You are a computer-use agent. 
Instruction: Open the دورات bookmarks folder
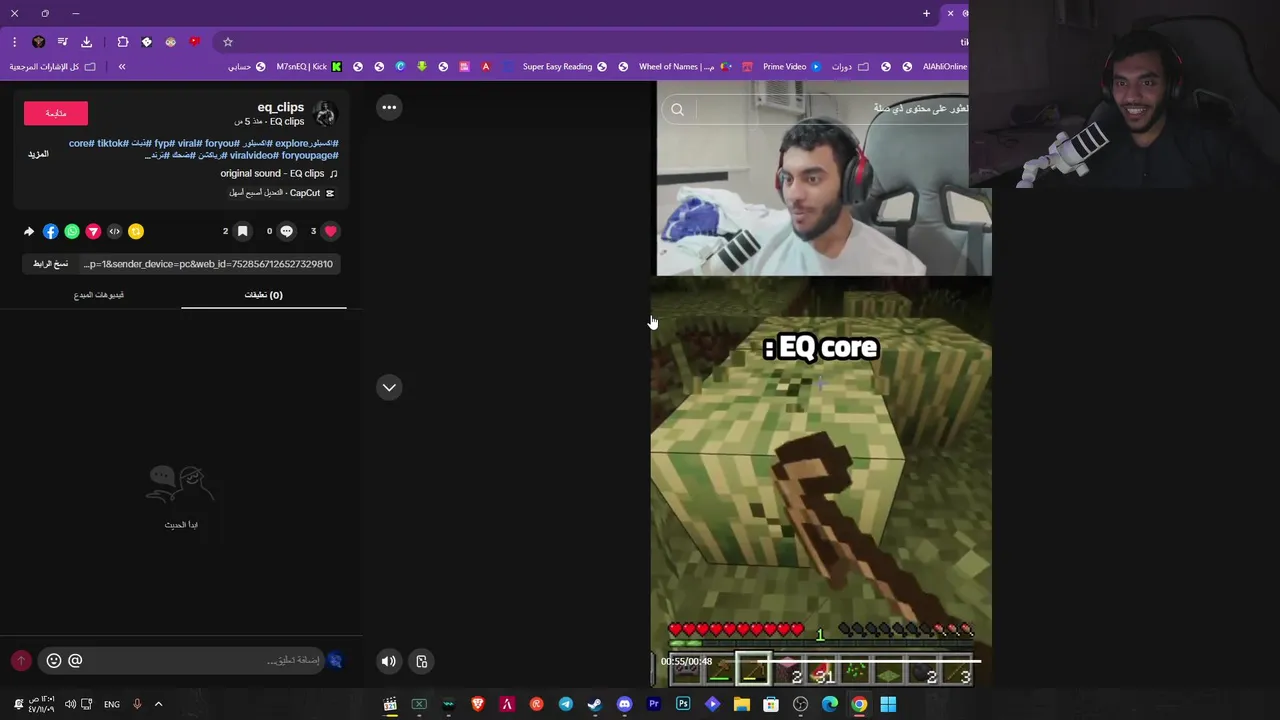pyautogui.click(x=850, y=67)
